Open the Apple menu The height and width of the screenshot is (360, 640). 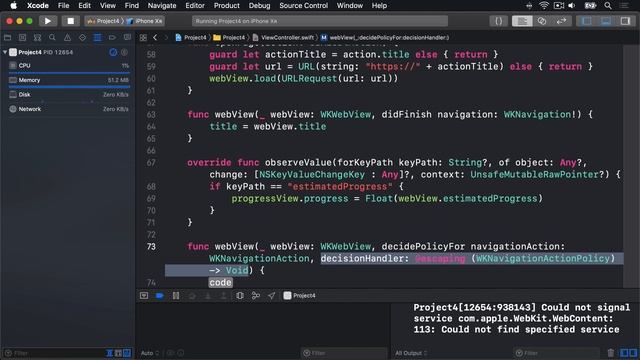pyautogui.click(x=13, y=6)
